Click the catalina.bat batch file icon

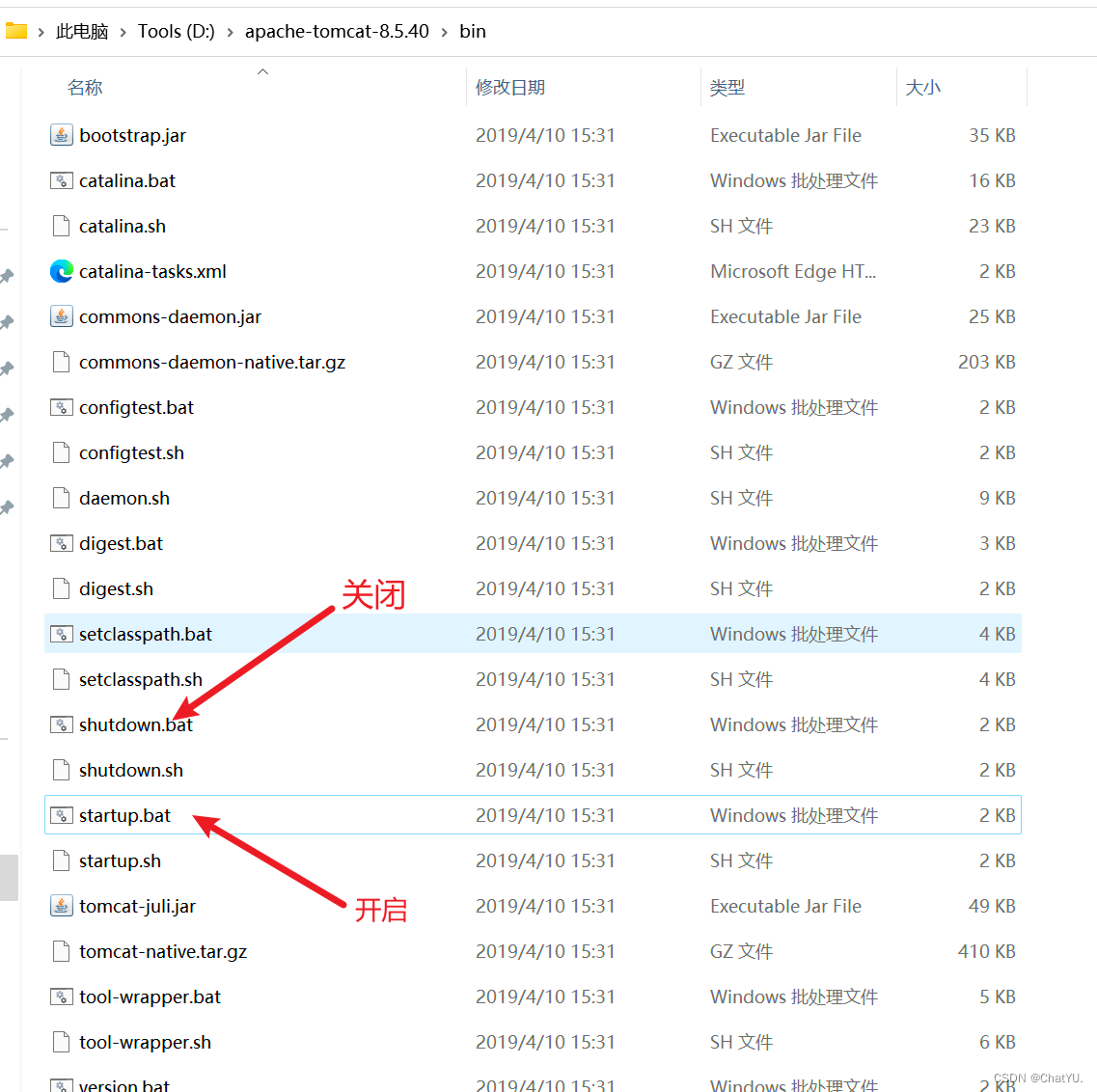coord(62,180)
